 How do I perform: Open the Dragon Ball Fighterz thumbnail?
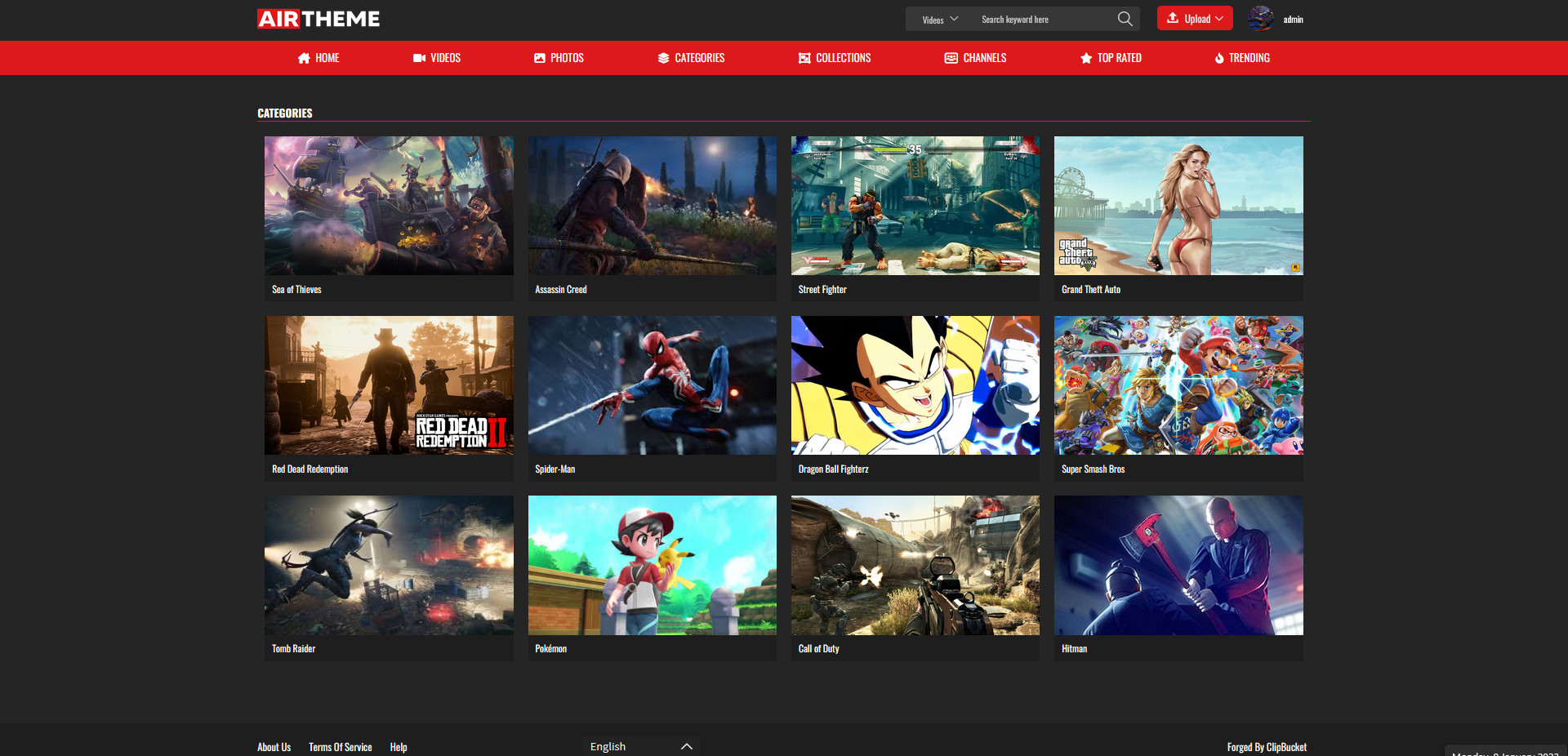[x=915, y=385]
